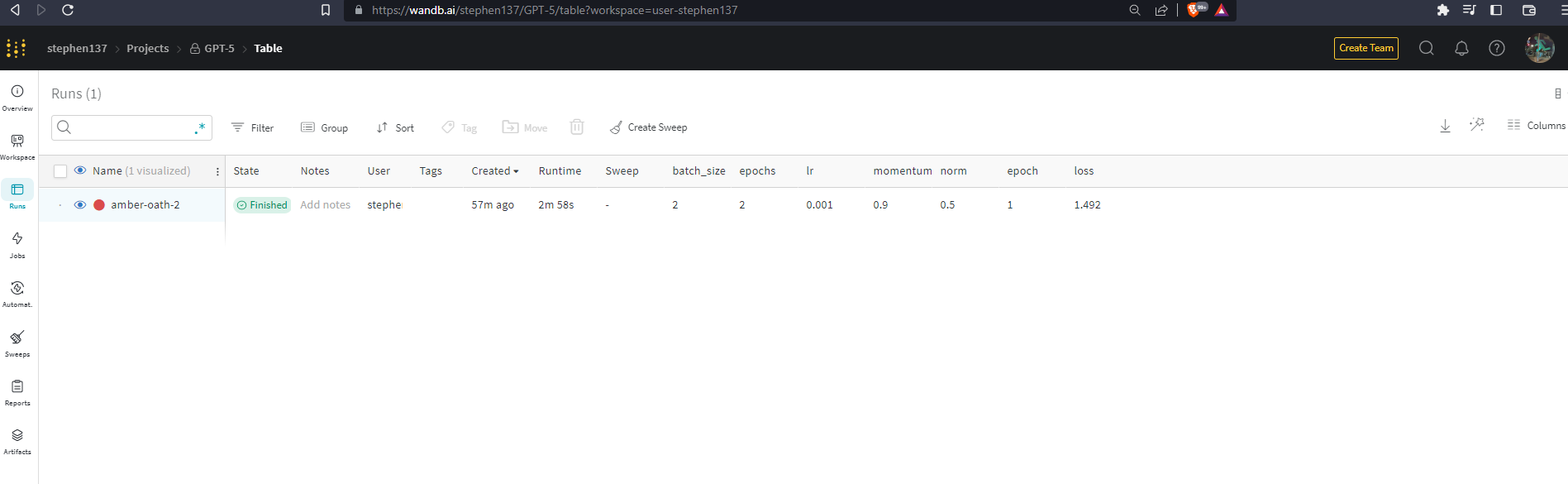The height and width of the screenshot is (484, 1568).
Task: Select the Runs sidebar item
Action: click(x=17, y=195)
